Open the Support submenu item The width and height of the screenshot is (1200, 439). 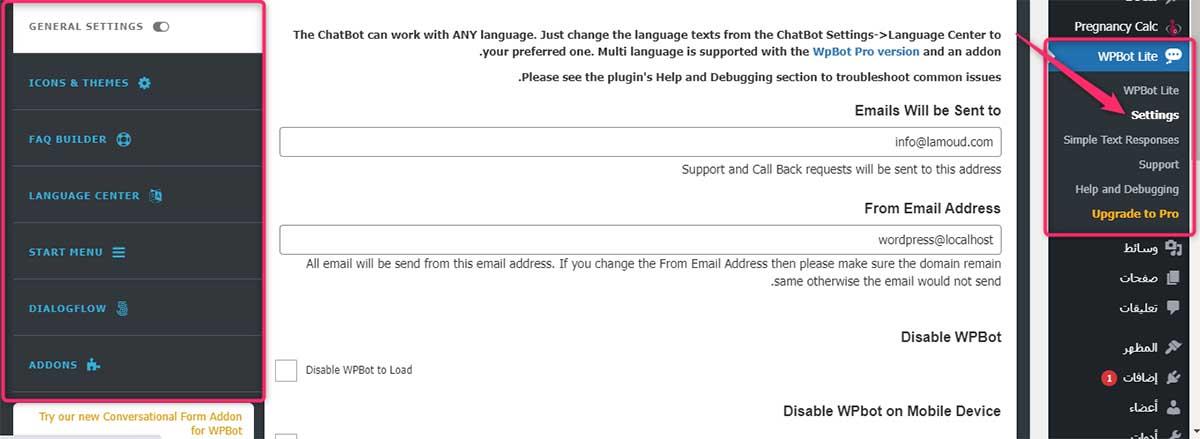[x=1158, y=164]
